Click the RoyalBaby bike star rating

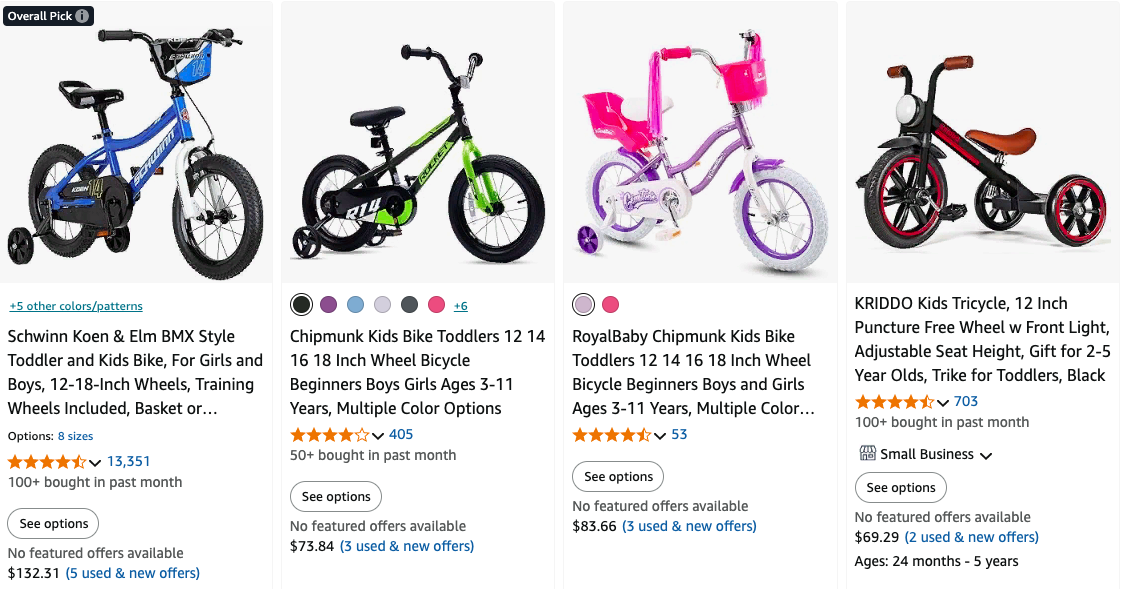(x=611, y=435)
